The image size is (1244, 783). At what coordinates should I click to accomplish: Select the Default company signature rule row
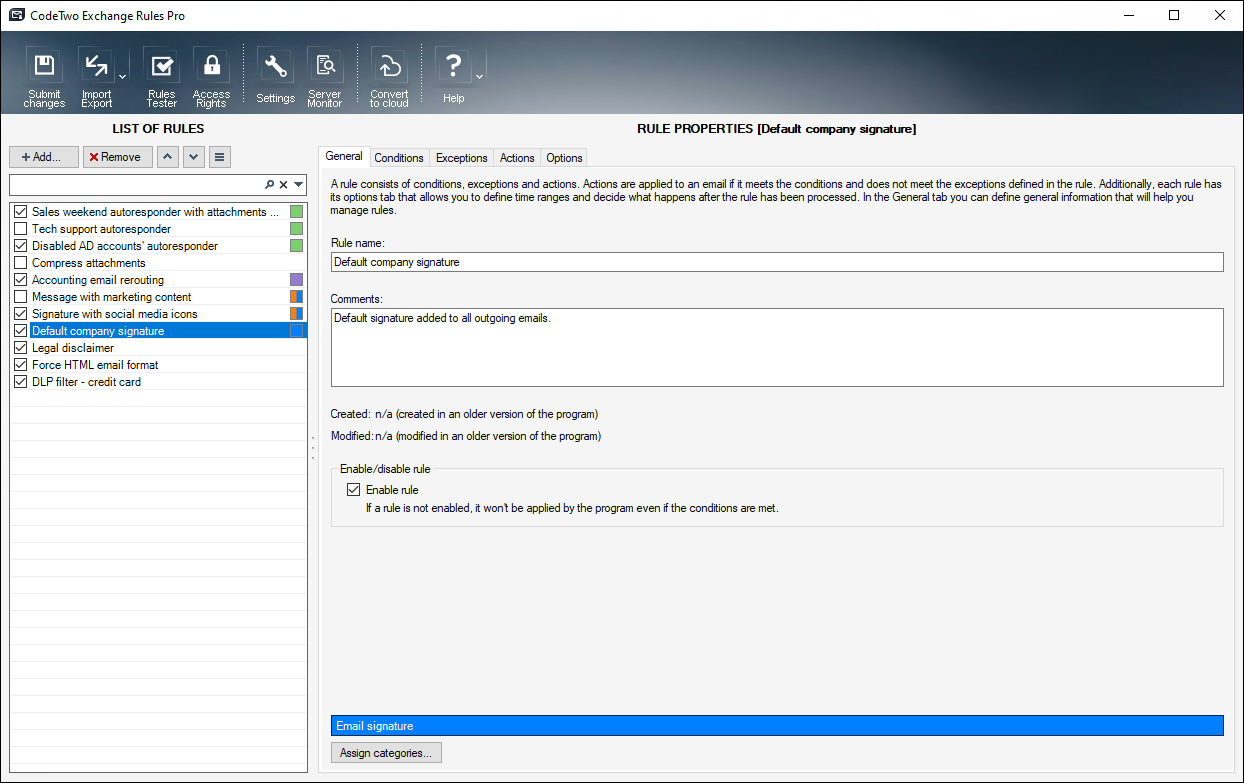(x=159, y=331)
